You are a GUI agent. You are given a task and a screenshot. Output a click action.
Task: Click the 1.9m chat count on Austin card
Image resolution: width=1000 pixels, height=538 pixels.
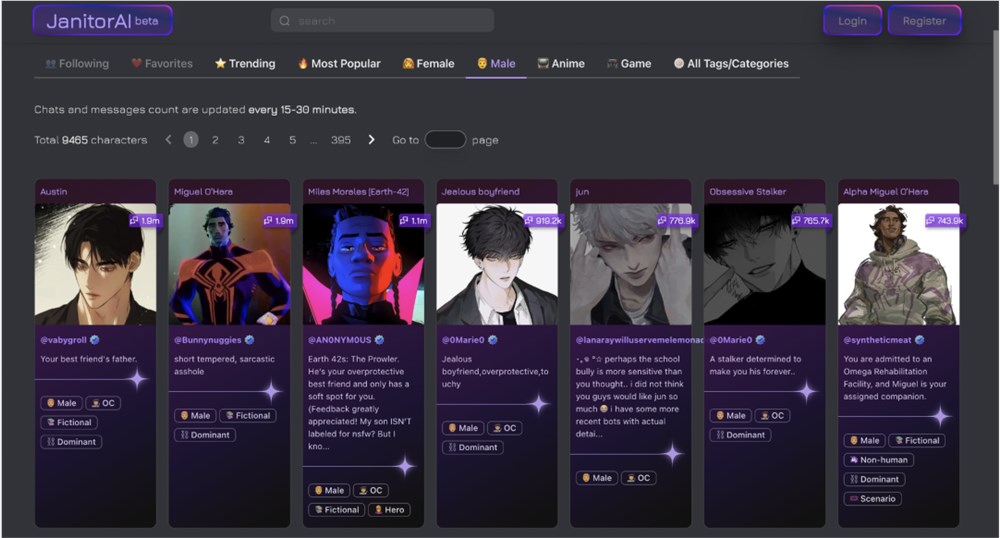coord(145,221)
